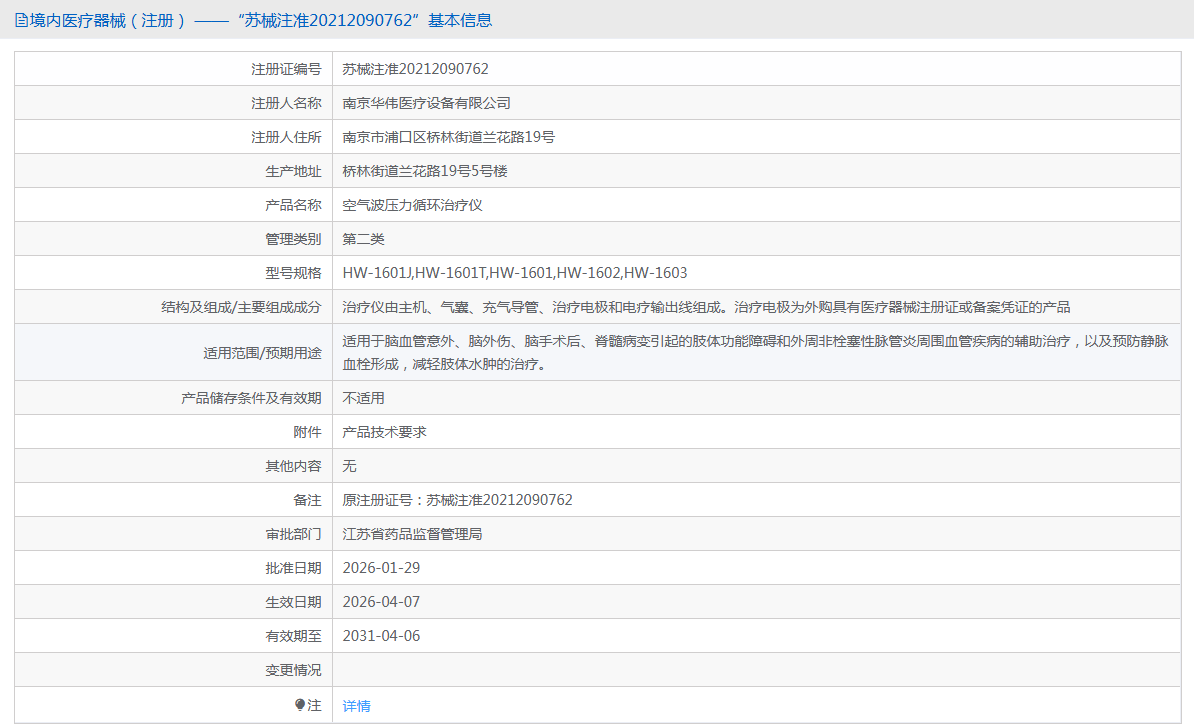The image size is (1194, 724).
Task: Click the 产品名称 row label
Action: click(293, 205)
